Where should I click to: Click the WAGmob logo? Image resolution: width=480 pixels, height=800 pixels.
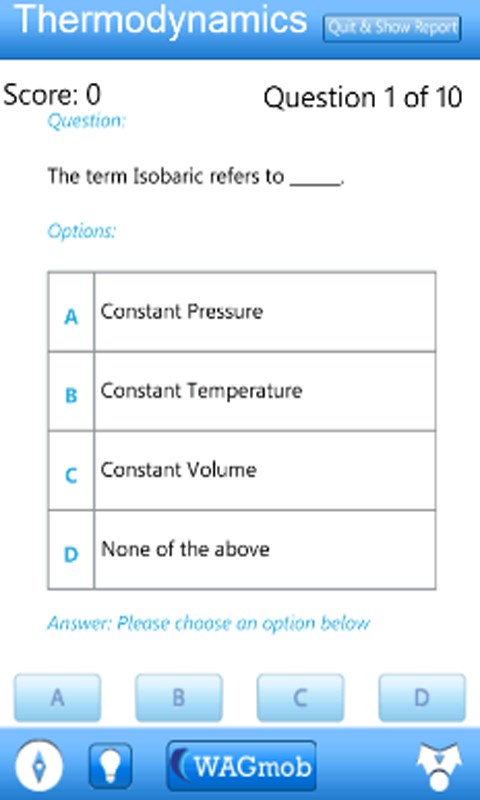pos(241,766)
